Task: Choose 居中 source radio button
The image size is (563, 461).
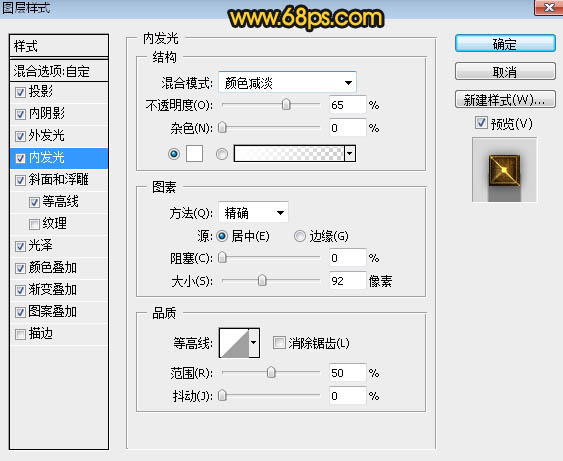Action: tap(222, 236)
